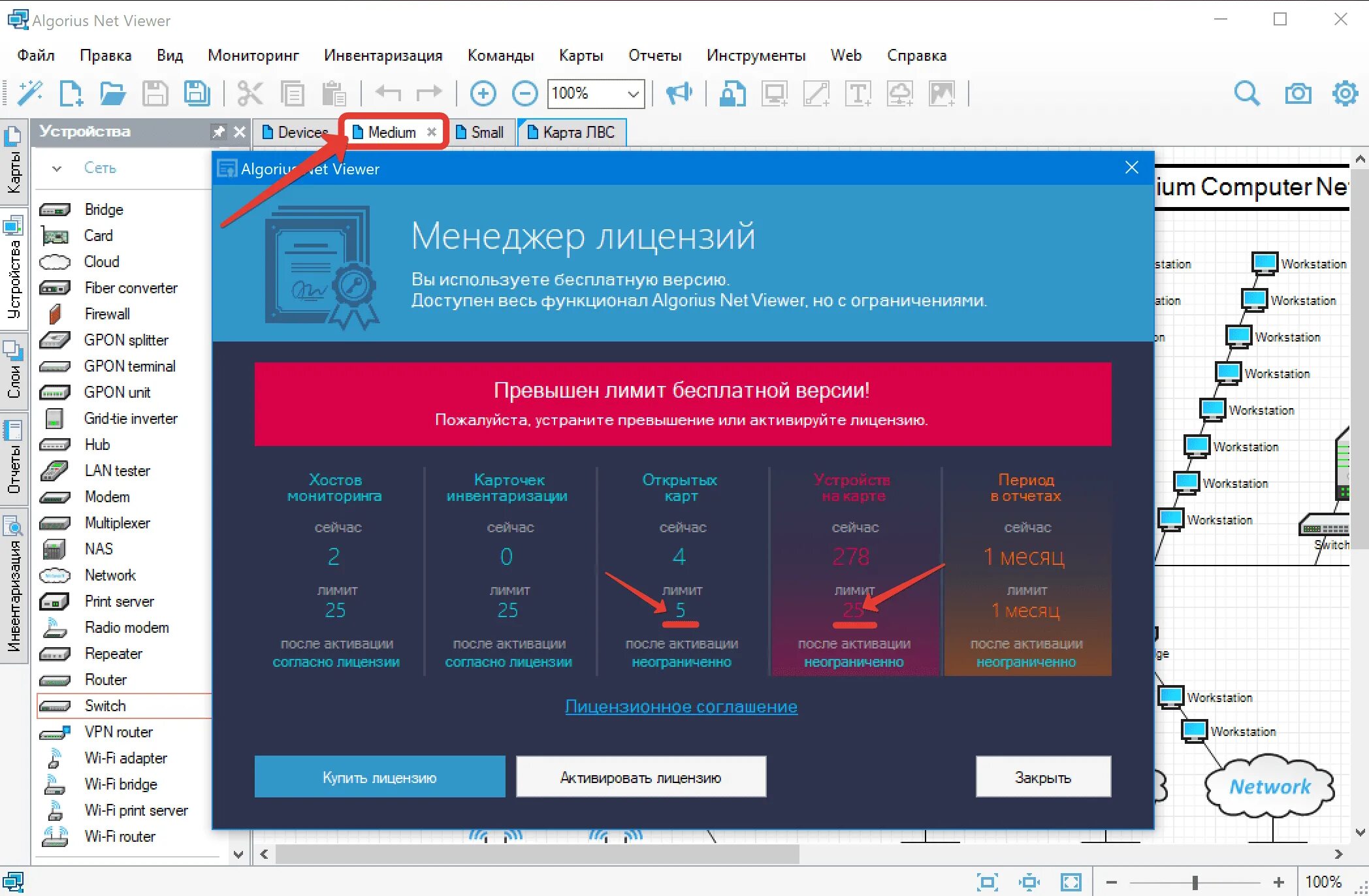This screenshot has width=1369, height=896.
Task: Click the status bar zoom slider
Action: point(1195,882)
